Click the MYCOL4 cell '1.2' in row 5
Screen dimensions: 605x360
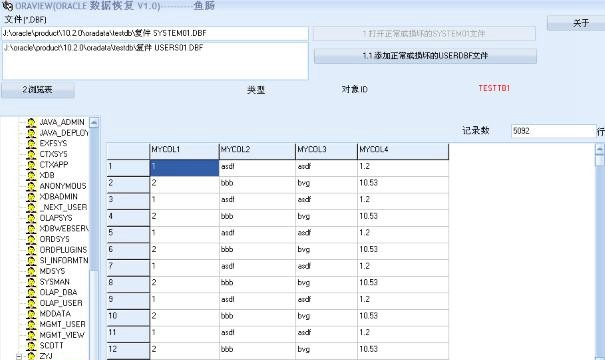coord(403,234)
